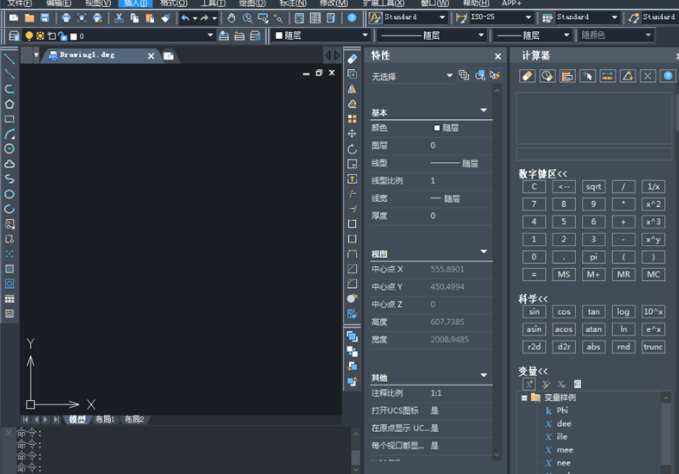Click the Match Properties brush icon
The width and height of the screenshot is (679, 474).
165,18
